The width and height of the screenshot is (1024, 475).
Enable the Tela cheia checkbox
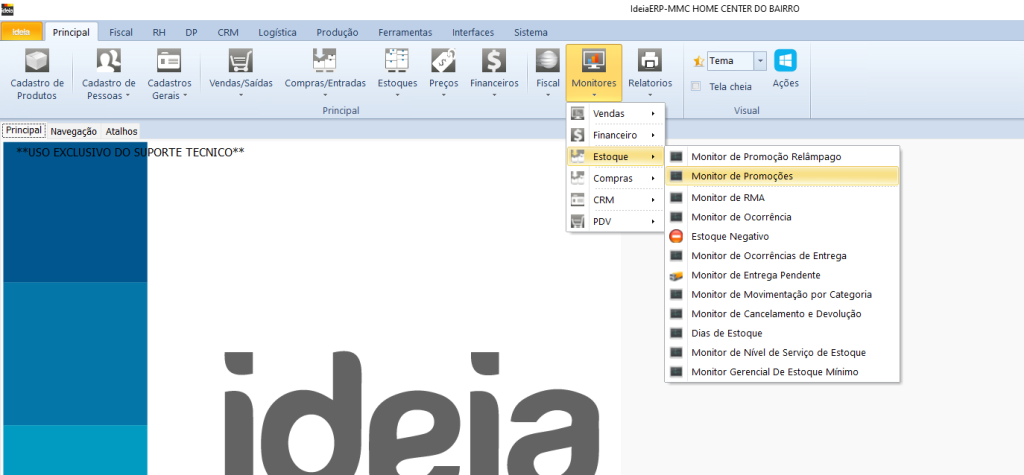pos(696,86)
